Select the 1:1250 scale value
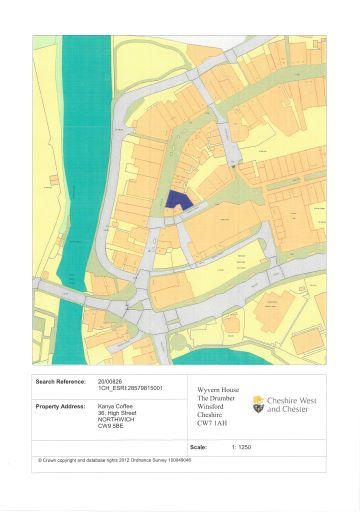 241,447
